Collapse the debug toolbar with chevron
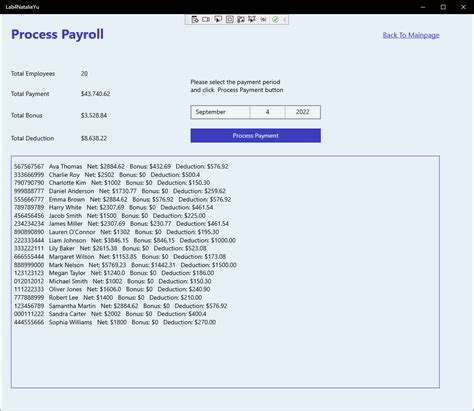The width and height of the screenshot is (474, 411). pyautogui.click(x=285, y=20)
